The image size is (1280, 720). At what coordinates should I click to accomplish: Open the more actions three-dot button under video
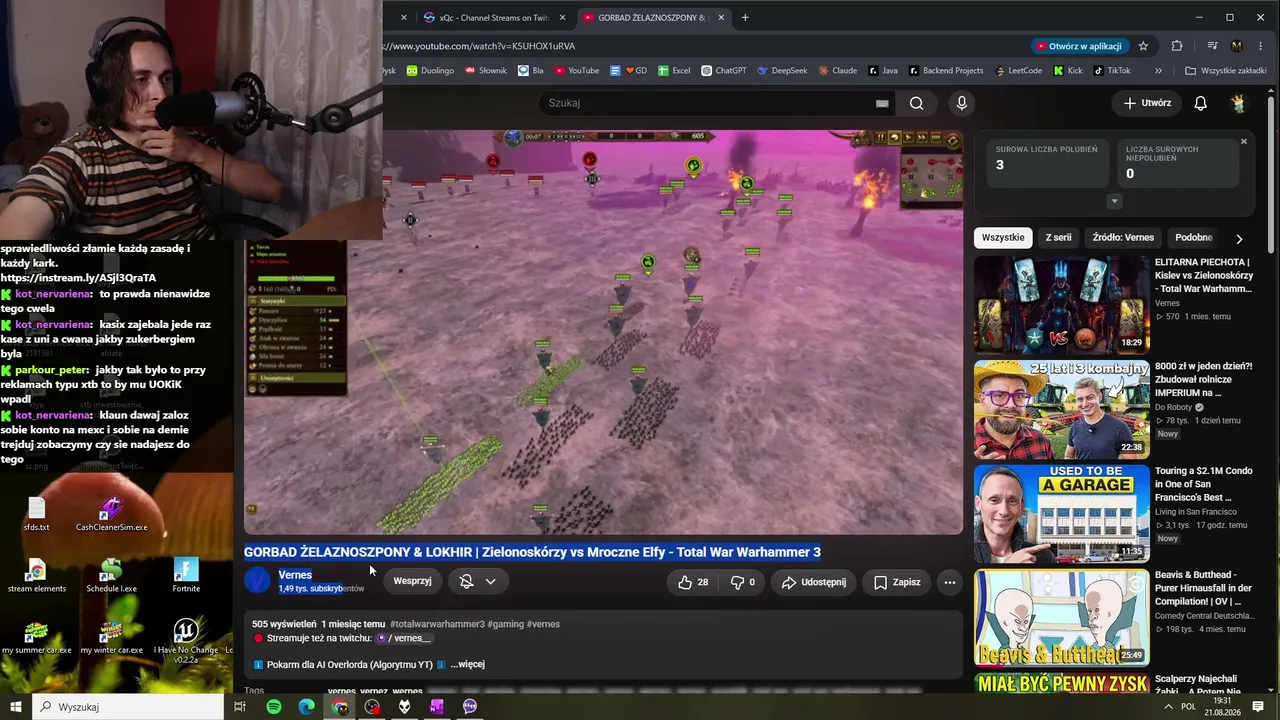tap(950, 582)
